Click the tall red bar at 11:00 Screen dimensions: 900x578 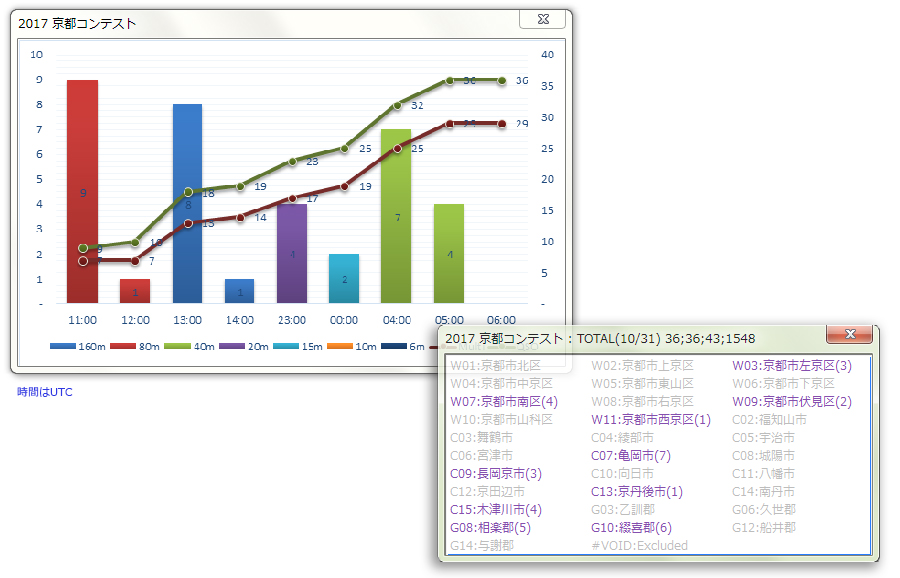pyautogui.click(x=82, y=191)
